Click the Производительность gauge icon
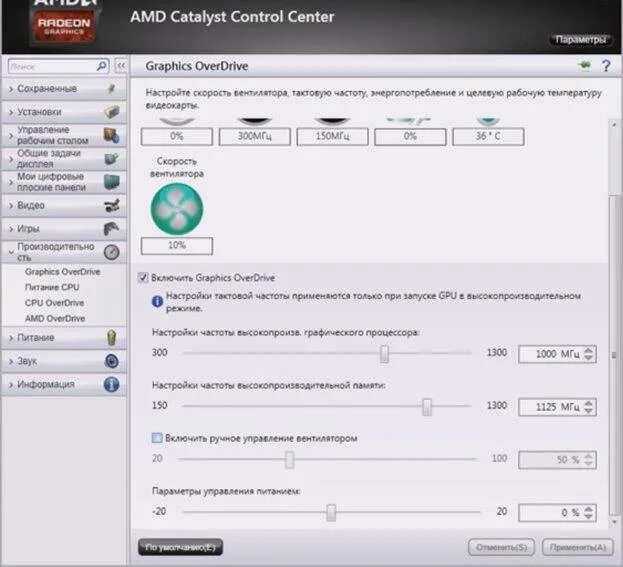623x567 pixels. pyautogui.click(x=112, y=252)
